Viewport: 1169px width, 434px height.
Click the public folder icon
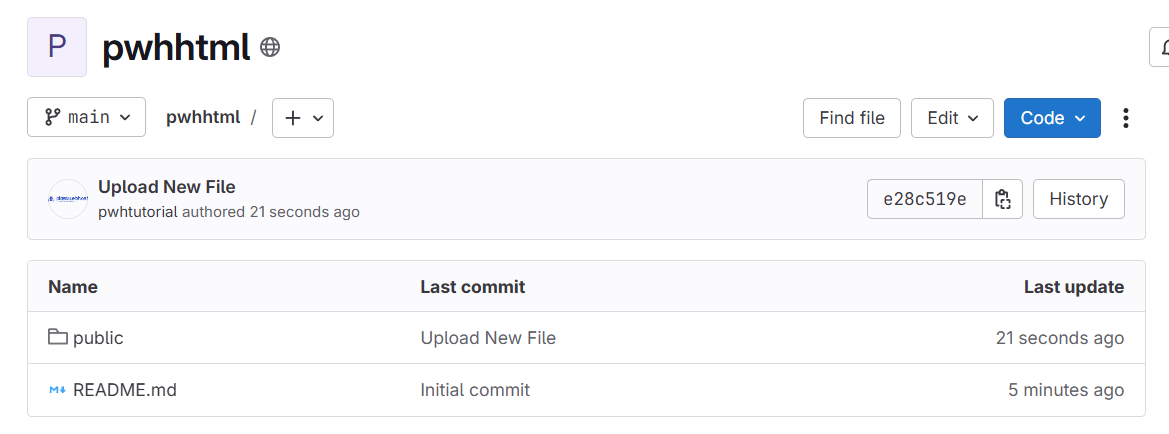point(57,337)
